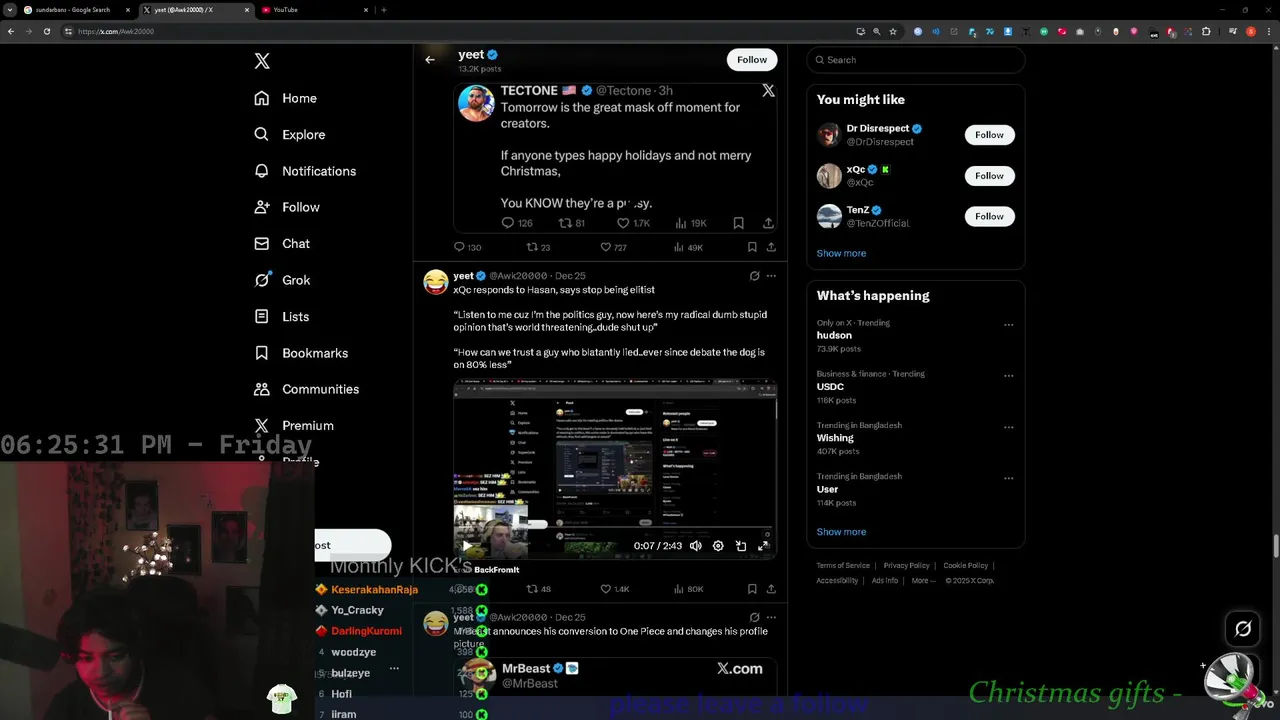Reply to TECTONE tweet showing 126 replies
Image resolution: width=1280 pixels, height=720 pixels.
(508, 223)
